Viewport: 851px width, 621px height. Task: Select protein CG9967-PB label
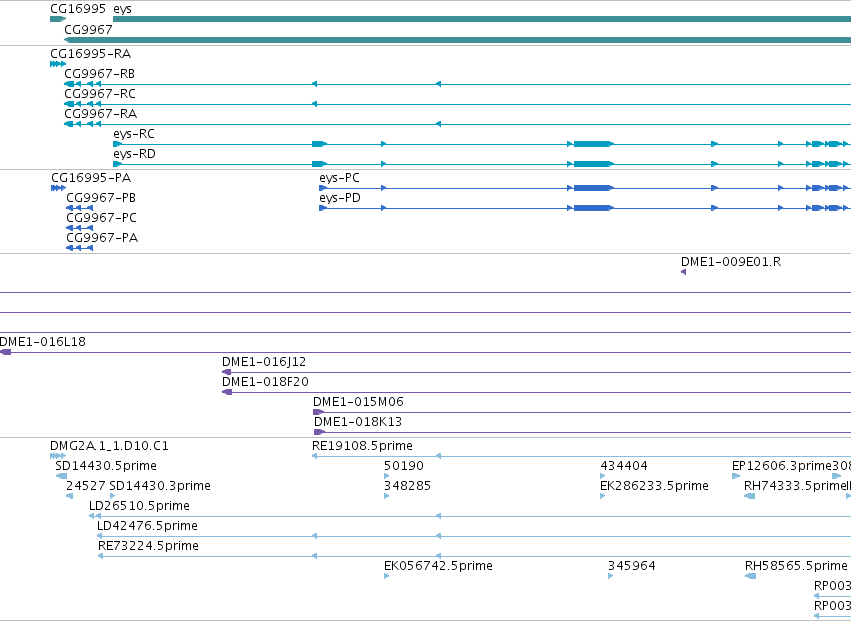coord(101,198)
